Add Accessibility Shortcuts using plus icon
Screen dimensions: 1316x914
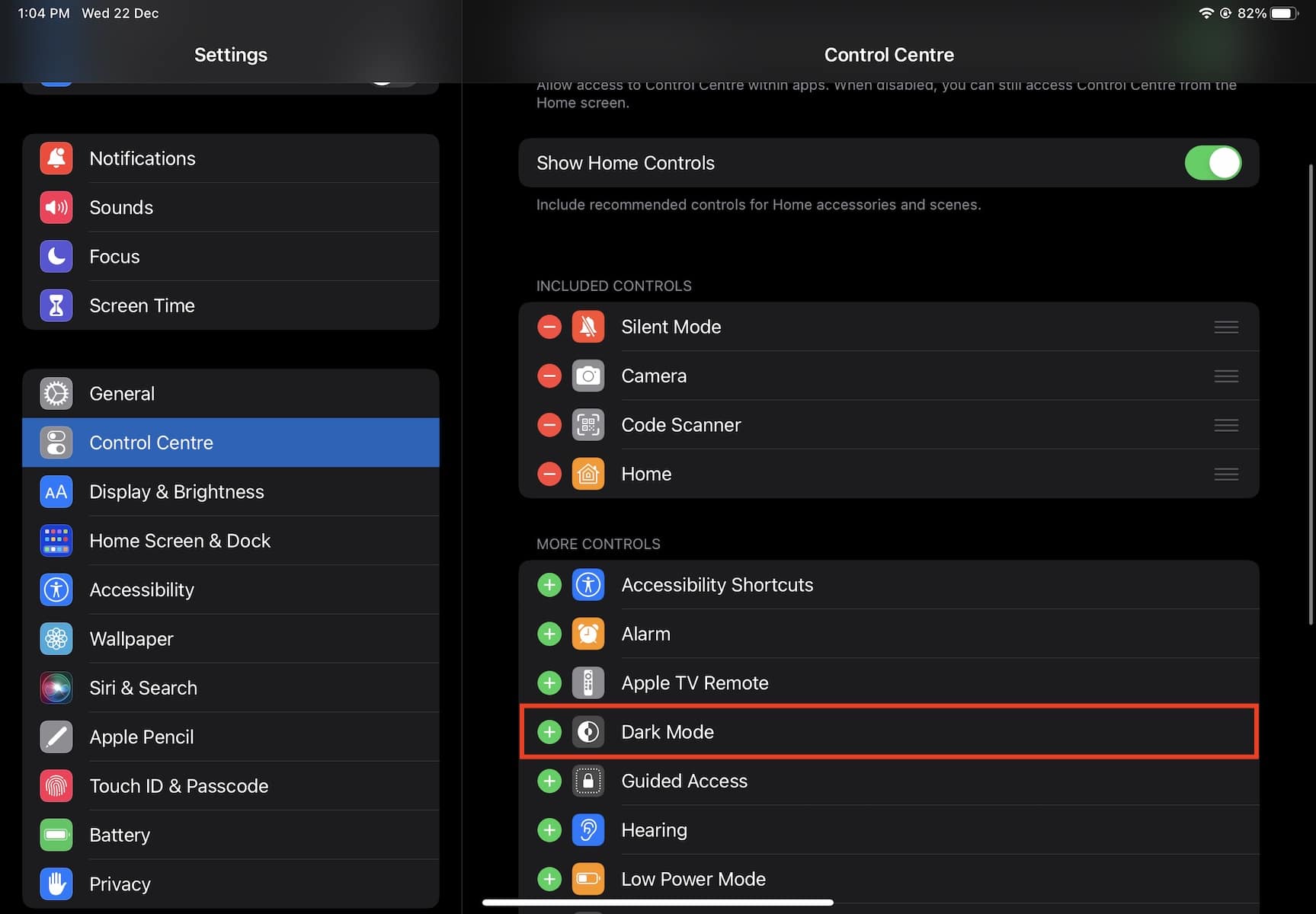pos(549,585)
